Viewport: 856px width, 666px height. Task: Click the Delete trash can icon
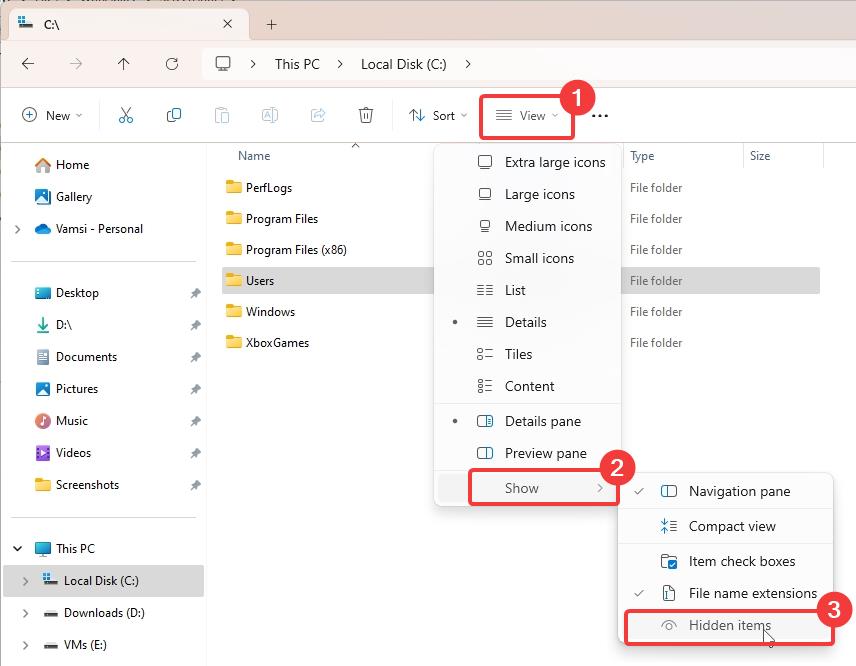366,116
